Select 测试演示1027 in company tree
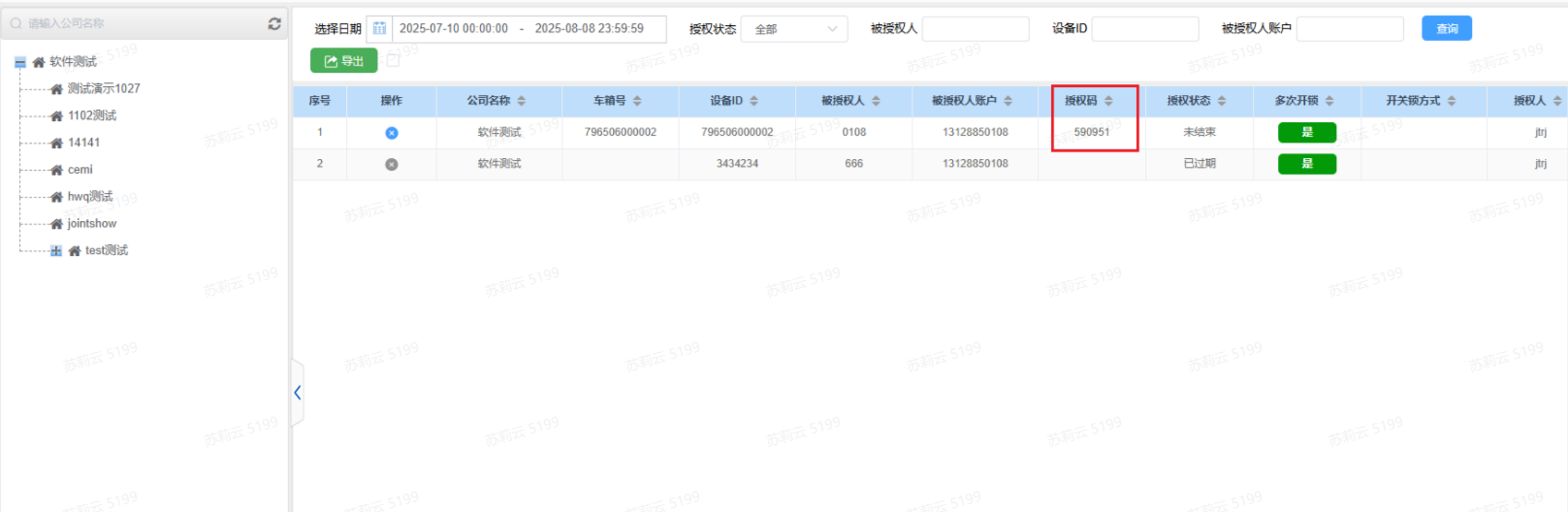Viewport: 1568px width, 512px height. [103, 88]
